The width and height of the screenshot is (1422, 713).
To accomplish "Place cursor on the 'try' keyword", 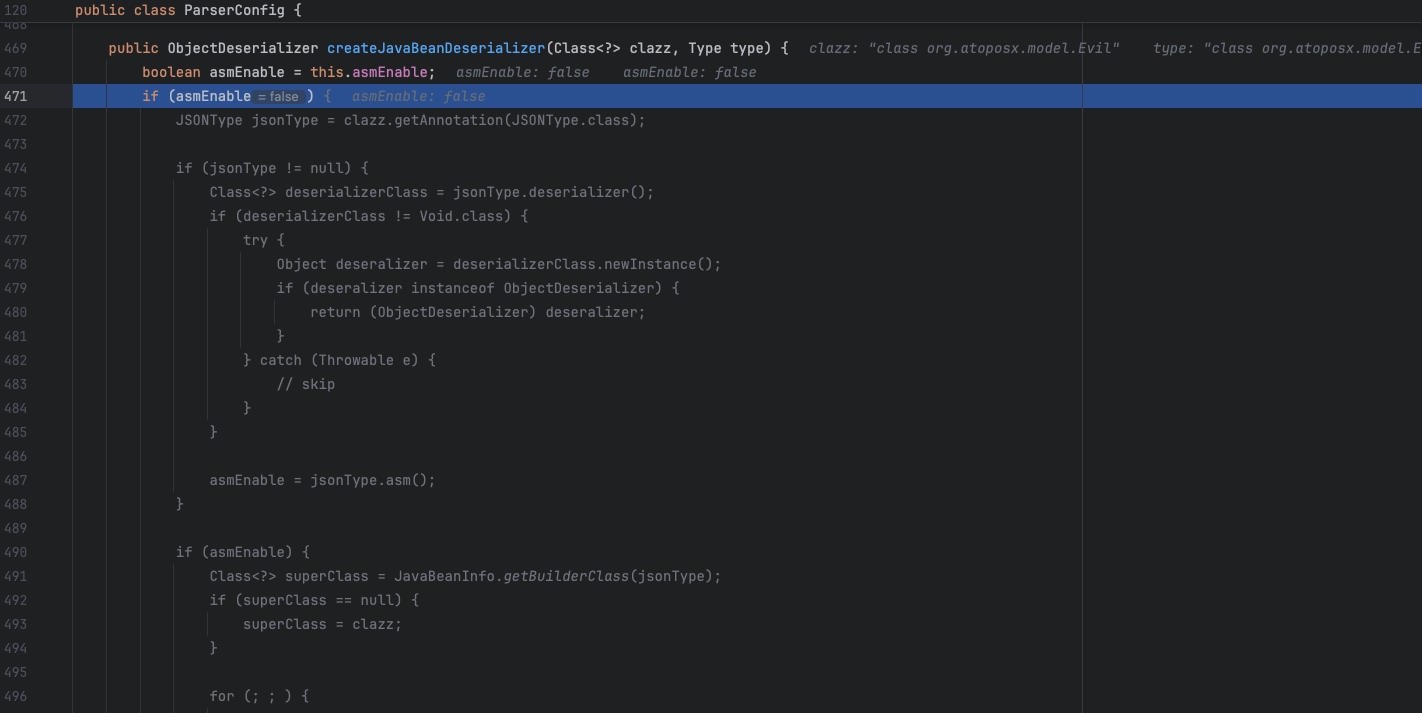I will pos(255,240).
